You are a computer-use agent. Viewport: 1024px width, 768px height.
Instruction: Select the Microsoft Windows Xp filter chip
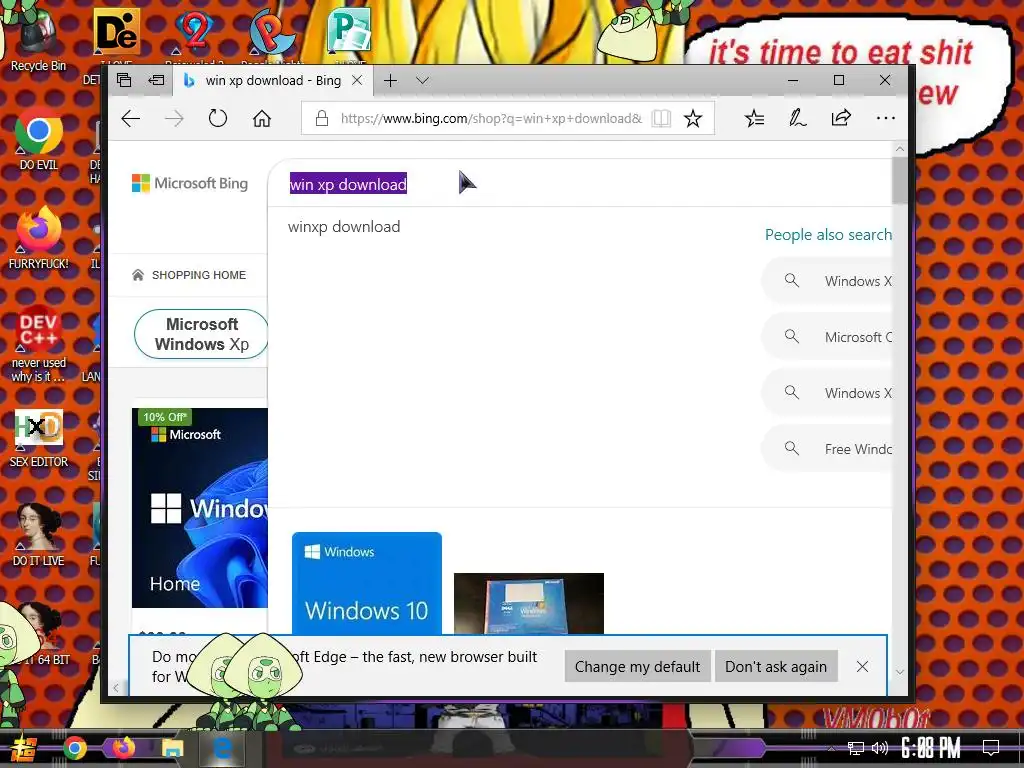[202, 334]
